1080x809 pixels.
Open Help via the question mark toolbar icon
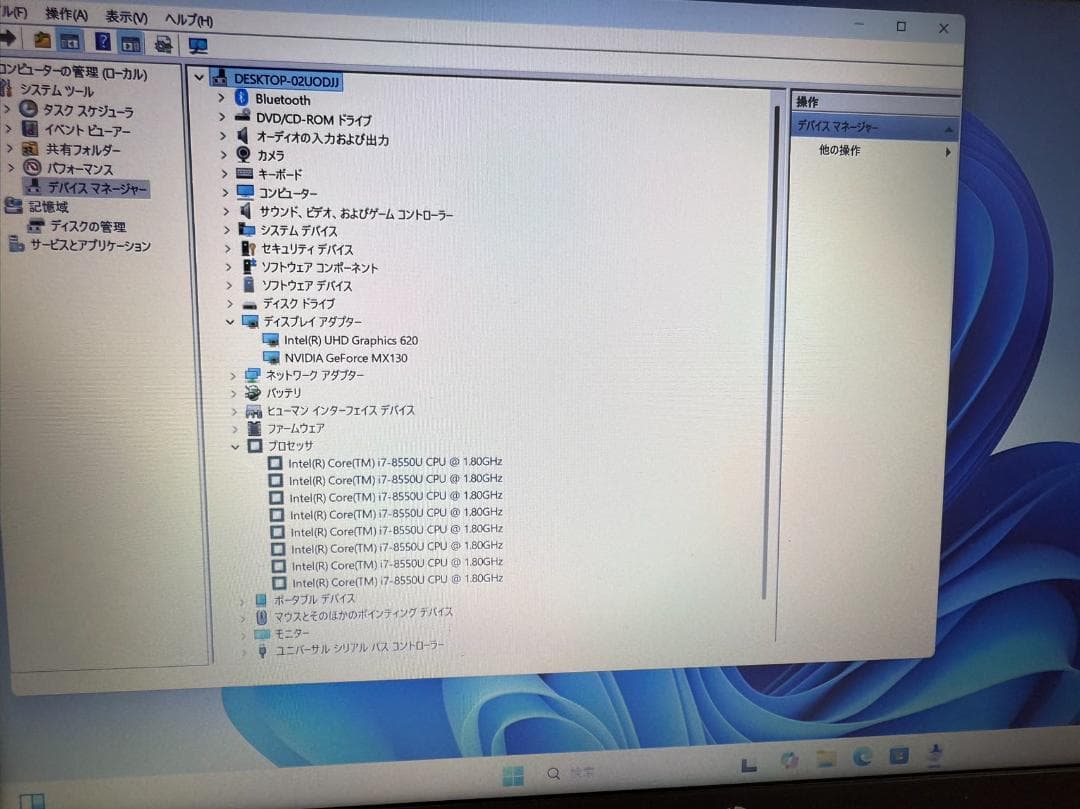pos(102,43)
